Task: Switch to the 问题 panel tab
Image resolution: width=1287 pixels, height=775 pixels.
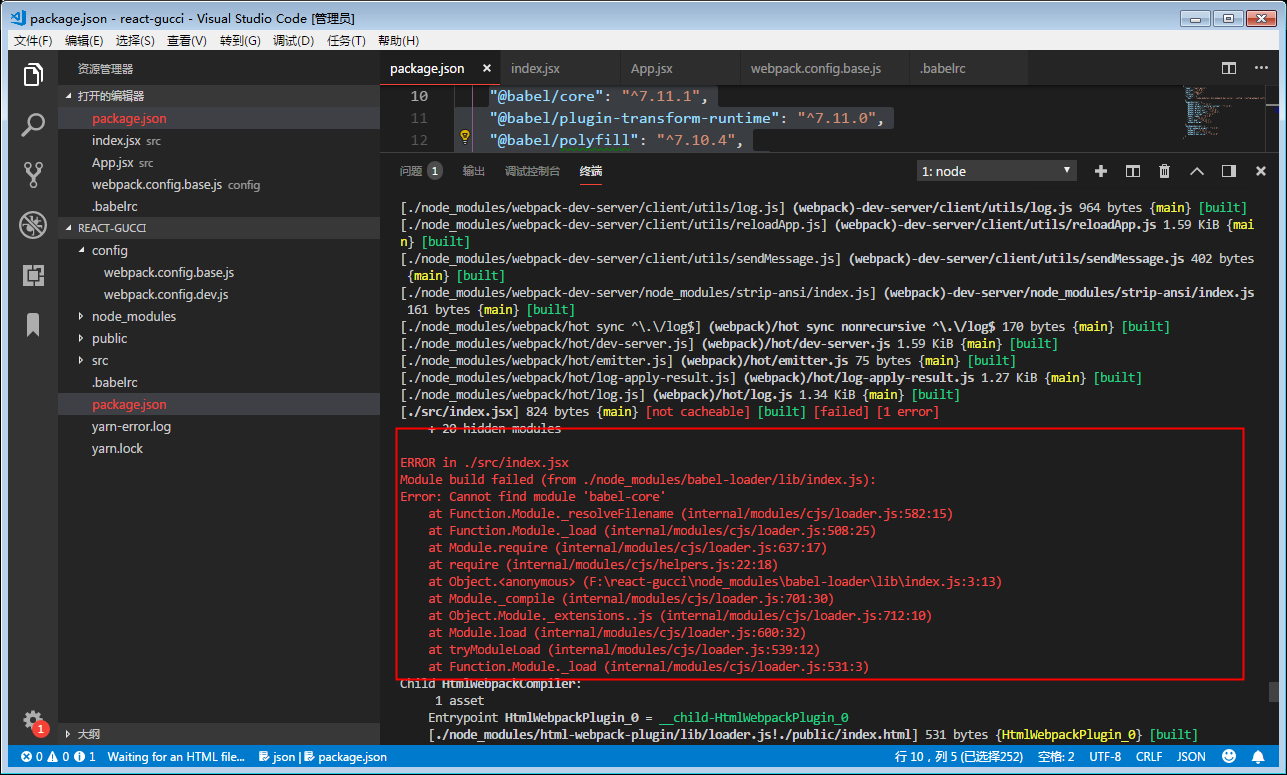Action: click(x=420, y=171)
